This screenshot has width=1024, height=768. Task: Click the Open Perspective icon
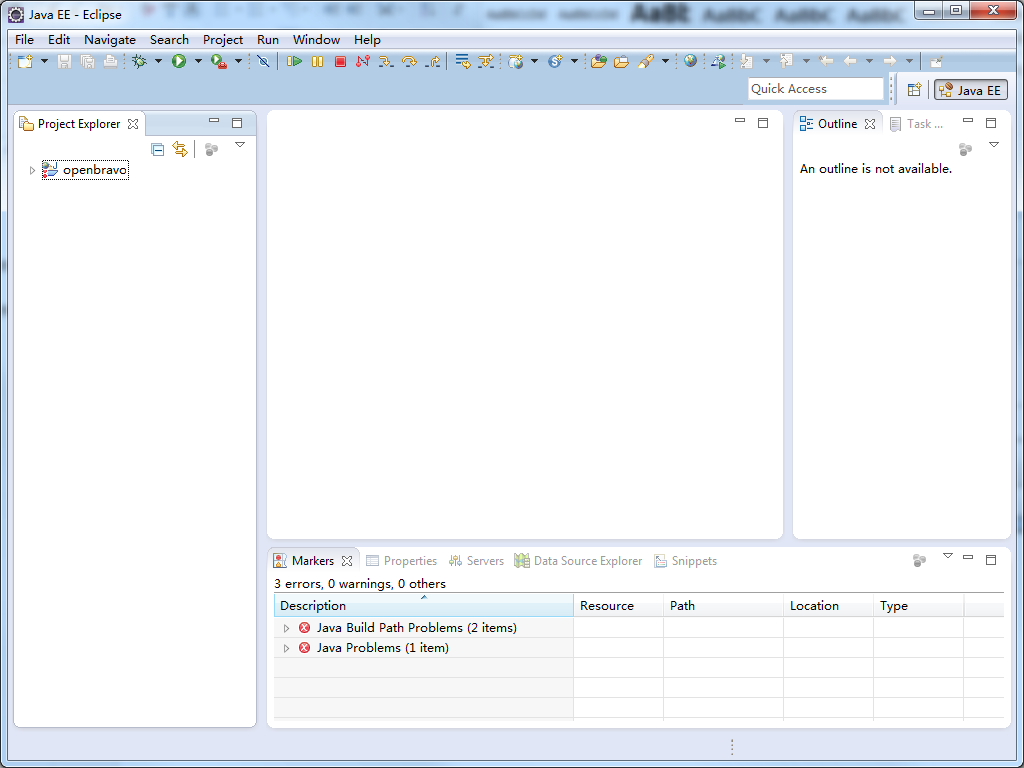coord(914,89)
